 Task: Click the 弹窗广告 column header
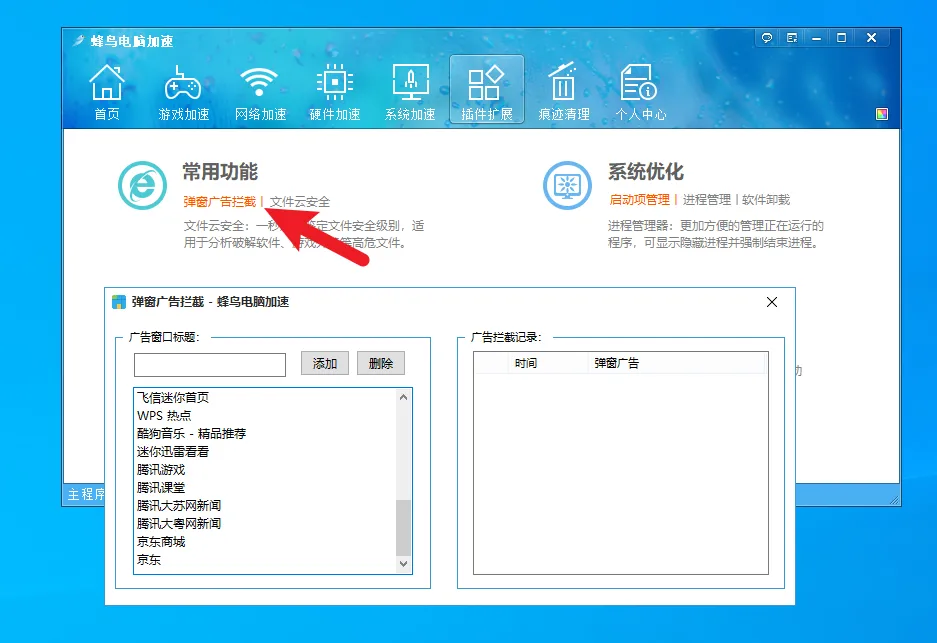click(676, 363)
